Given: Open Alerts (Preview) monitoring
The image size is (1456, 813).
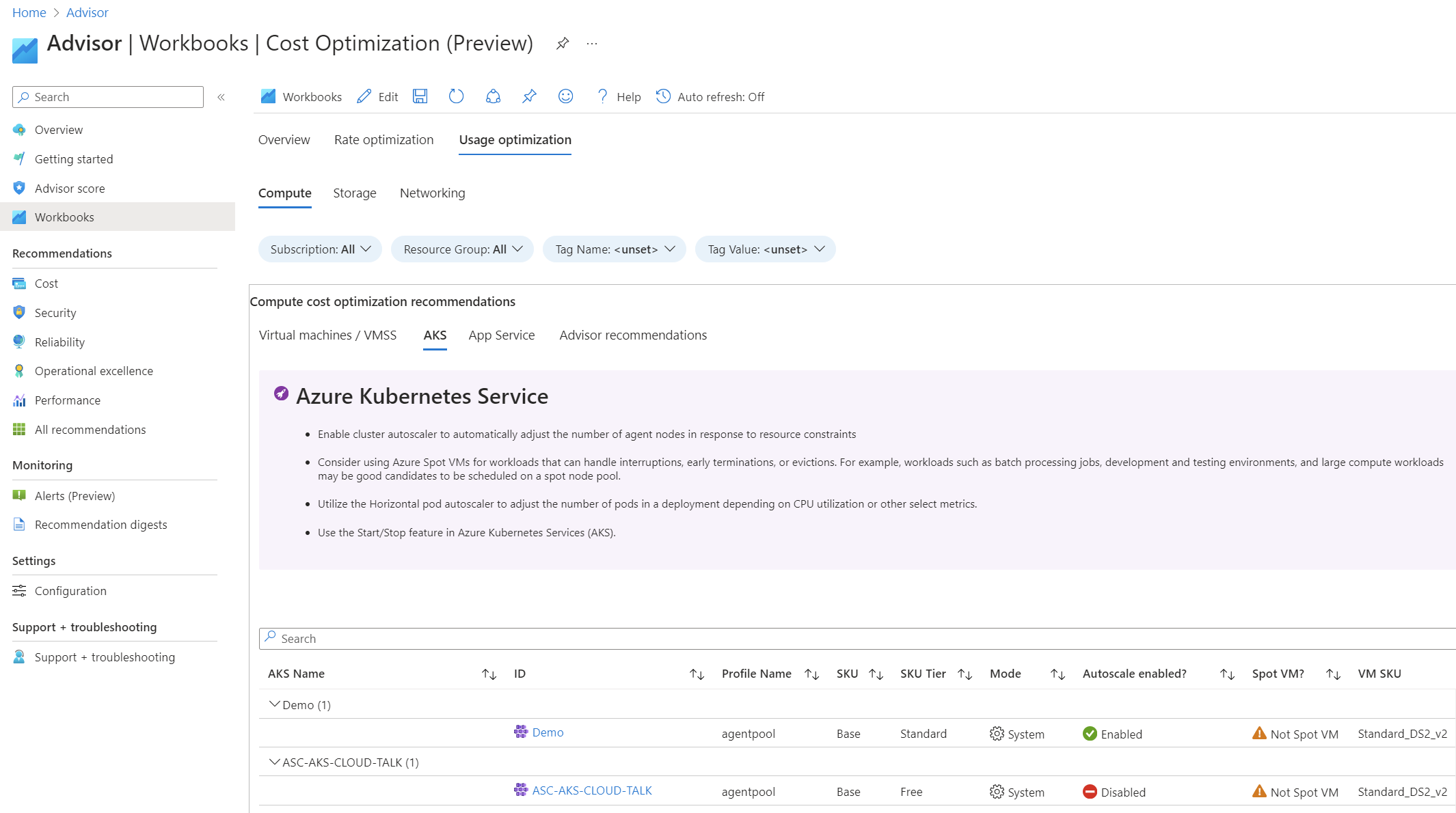Looking at the screenshot, I should click(x=75, y=495).
